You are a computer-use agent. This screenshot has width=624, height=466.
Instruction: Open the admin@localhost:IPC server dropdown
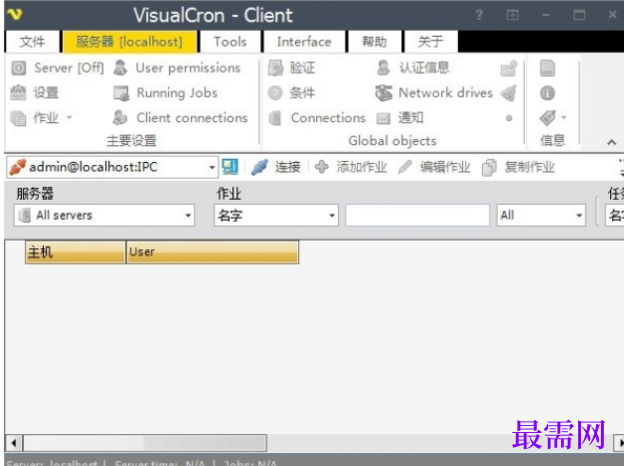(x=212, y=167)
